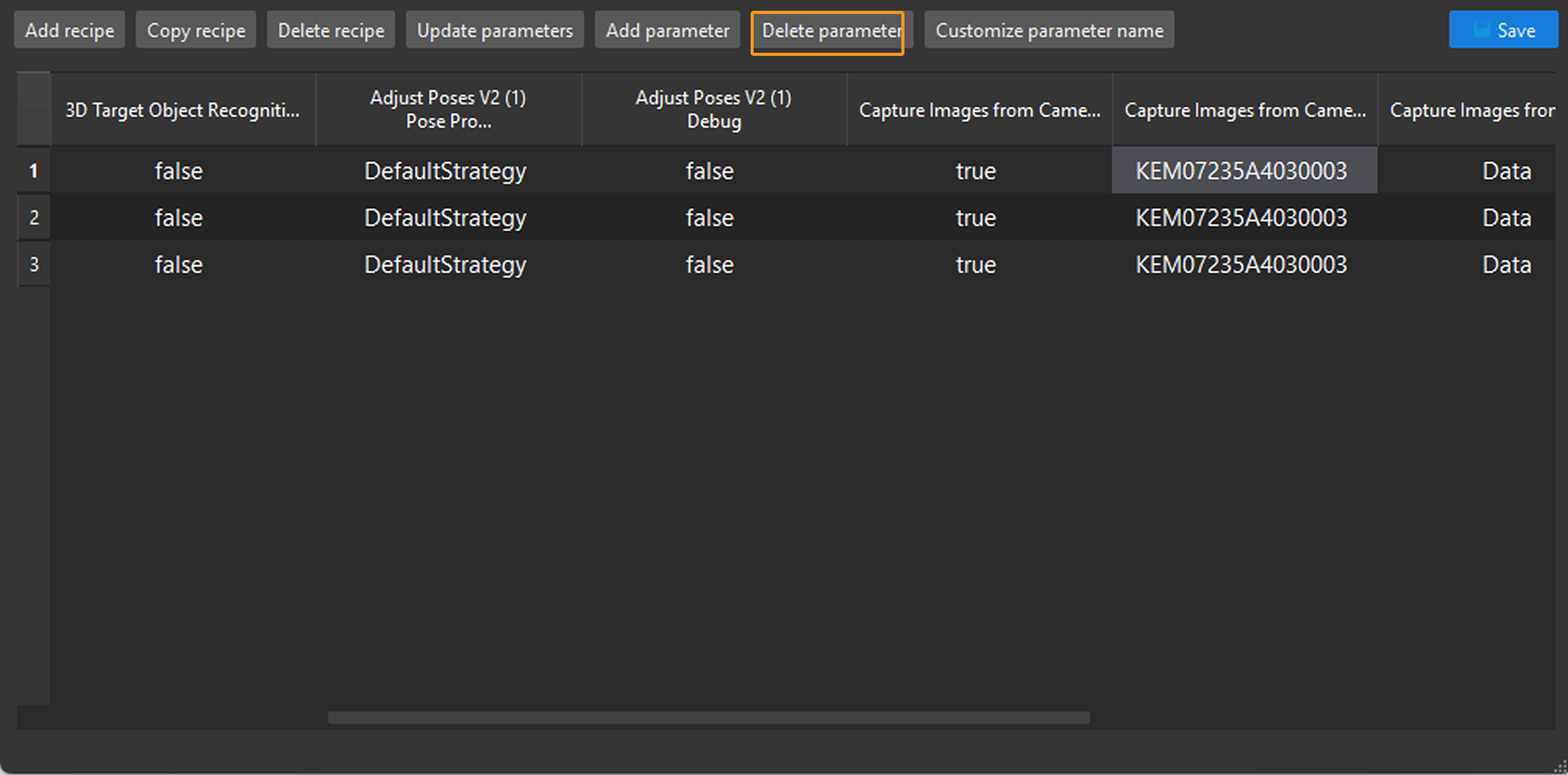Click the horizontal scrollbar at the bottom

coord(709,718)
